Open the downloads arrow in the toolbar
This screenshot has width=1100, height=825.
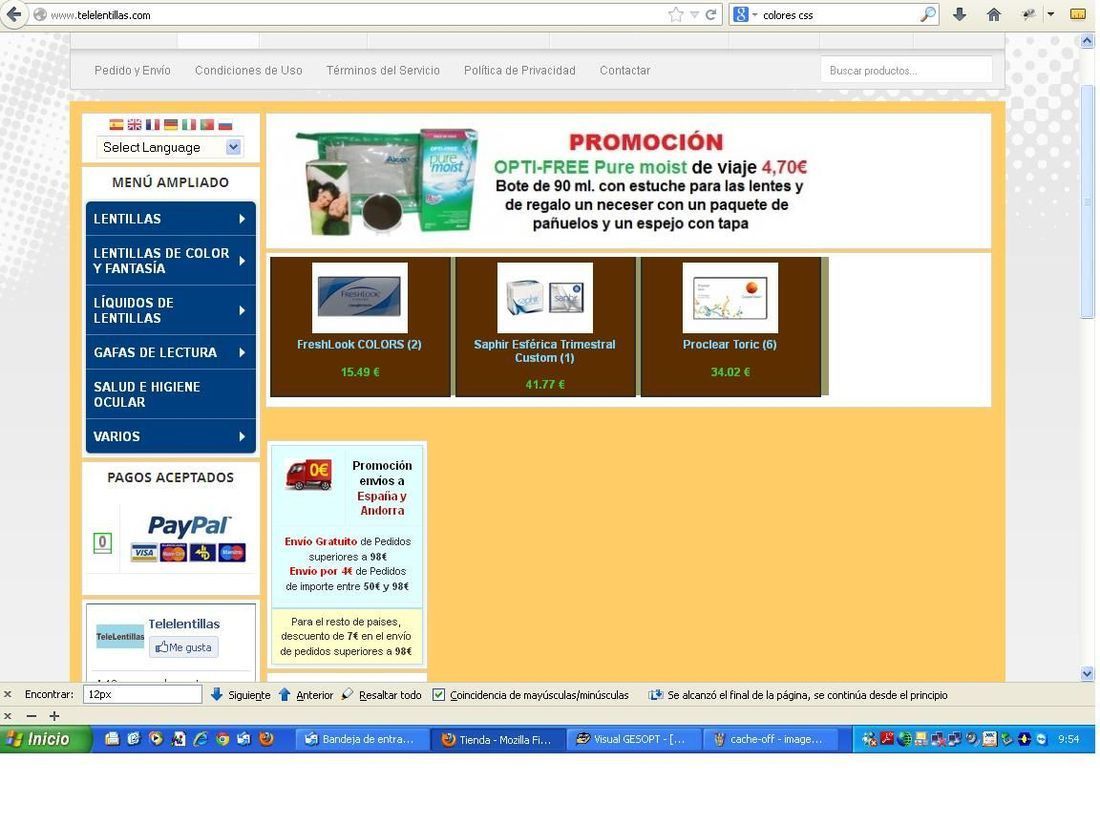tap(960, 14)
